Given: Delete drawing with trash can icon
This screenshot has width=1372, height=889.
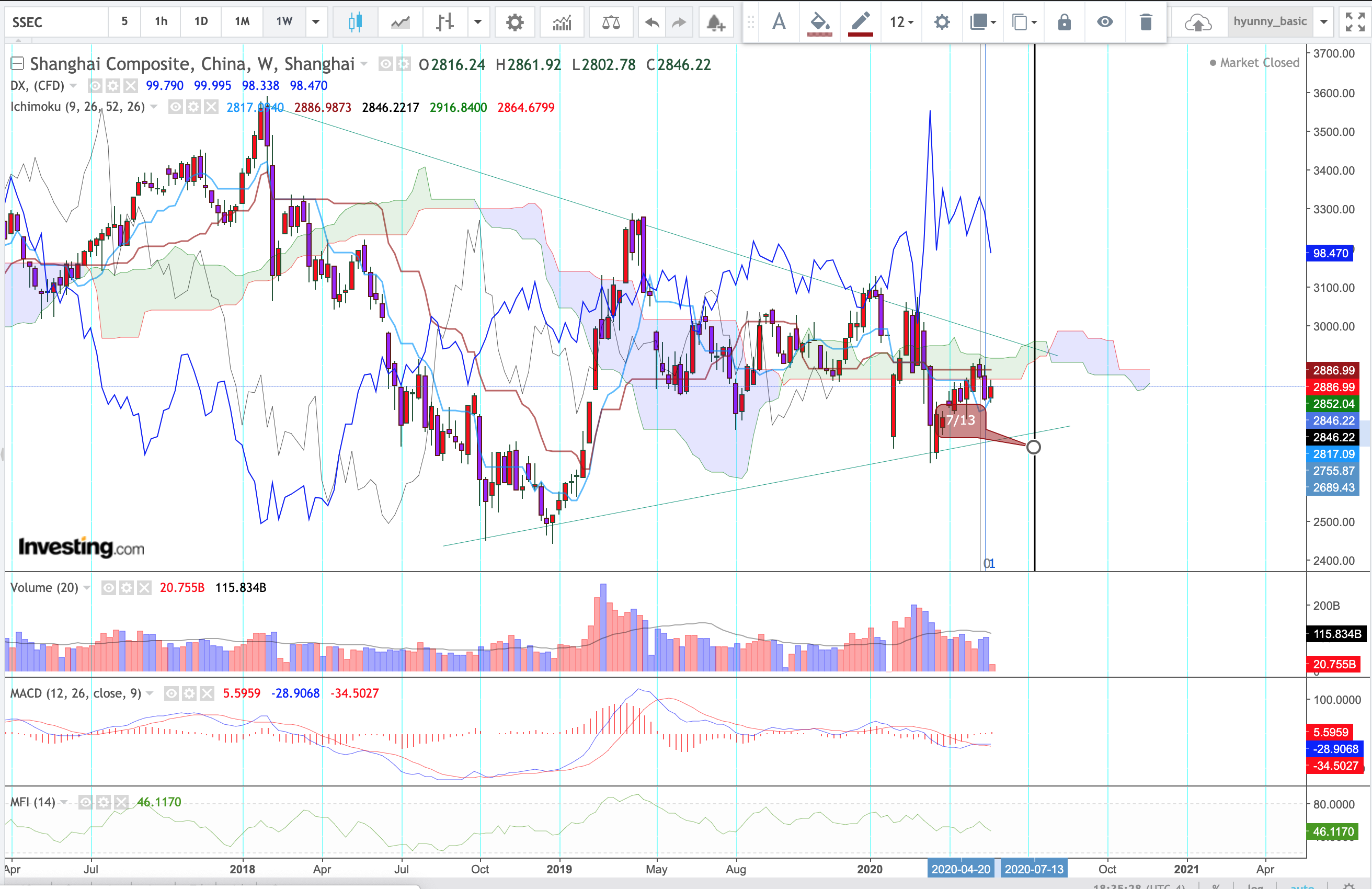Looking at the screenshot, I should coord(1146,22).
